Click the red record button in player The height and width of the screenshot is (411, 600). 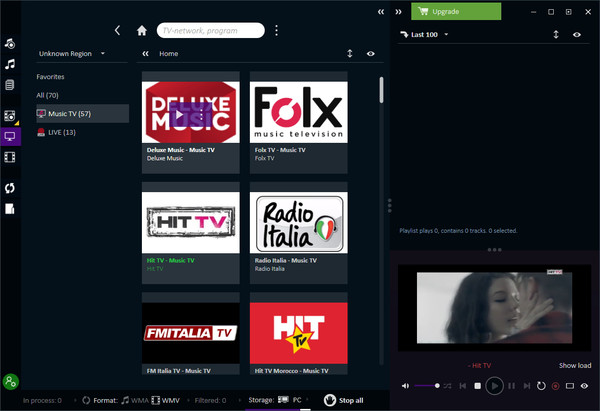(x=555, y=385)
